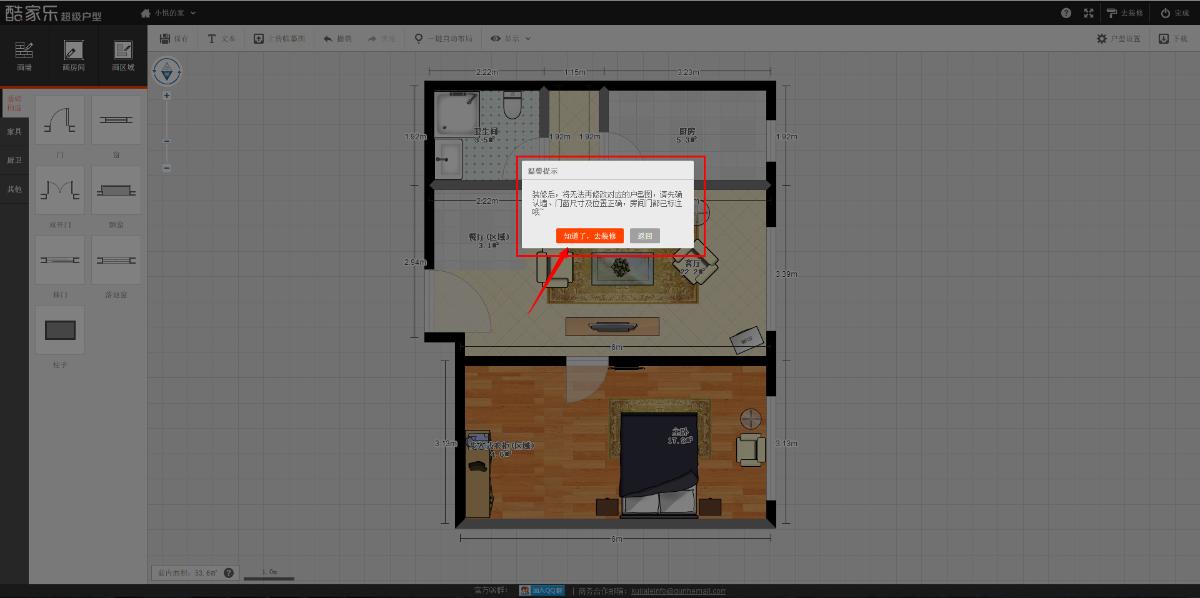This screenshot has width=1200, height=598.
Task: Choose the bay window (飘窗) component
Action: pos(117,190)
